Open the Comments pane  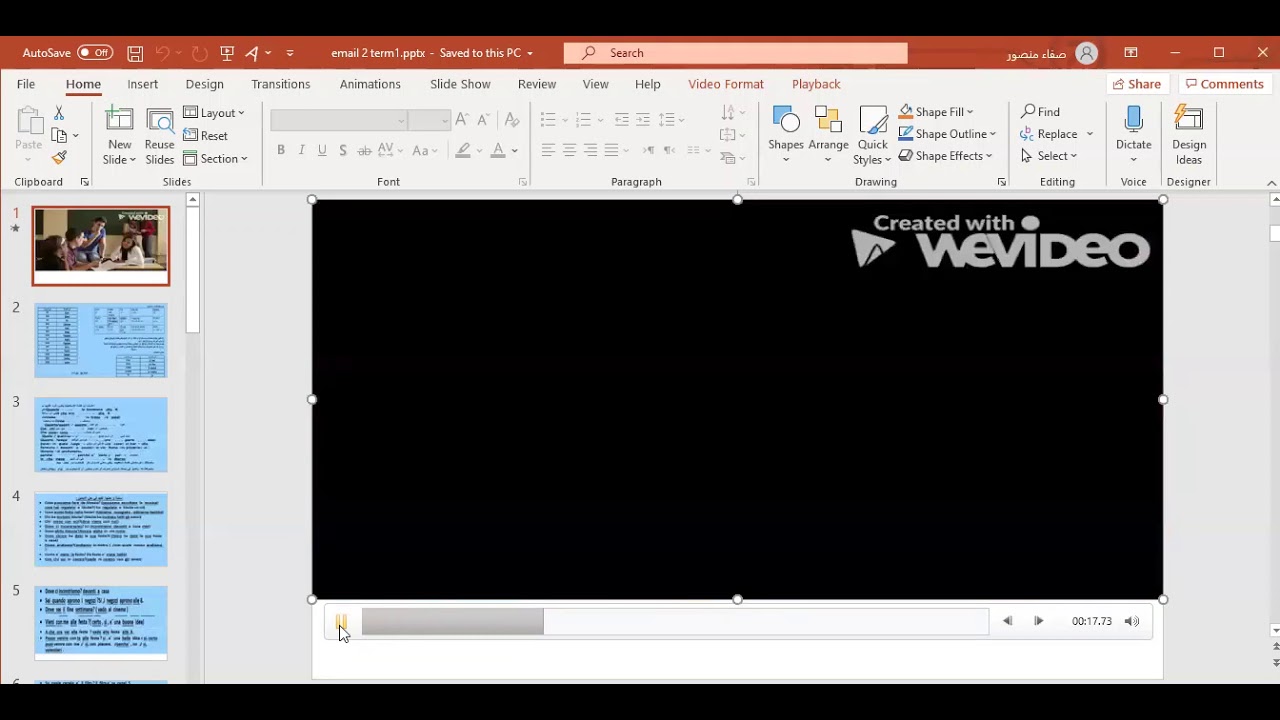(x=1225, y=84)
